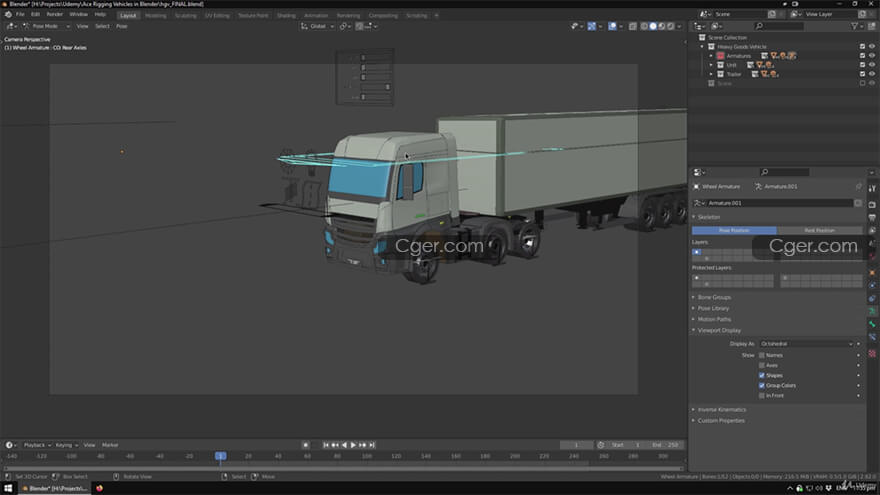The width and height of the screenshot is (880, 495).
Task: Uncheck the Shapes checkbox
Action: click(x=762, y=375)
